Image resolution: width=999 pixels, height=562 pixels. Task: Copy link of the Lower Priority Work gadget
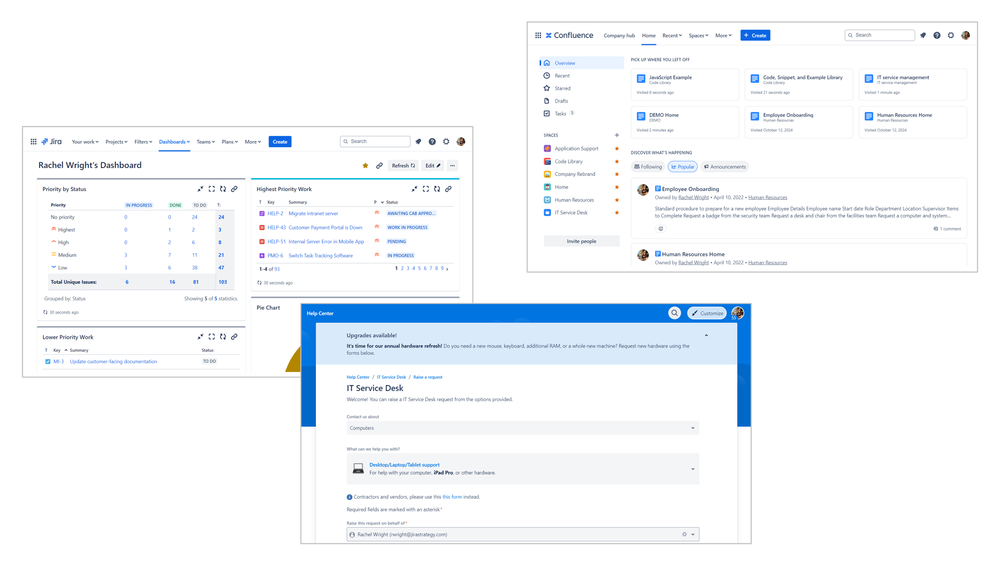[234, 337]
